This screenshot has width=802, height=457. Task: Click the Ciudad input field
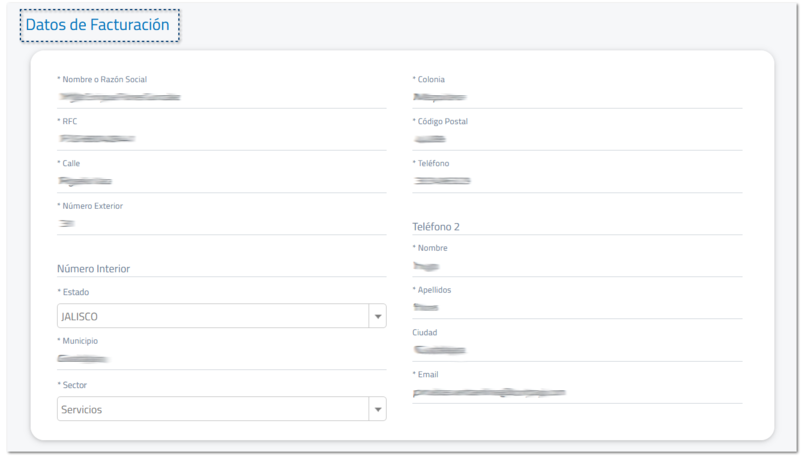[x=576, y=350]
